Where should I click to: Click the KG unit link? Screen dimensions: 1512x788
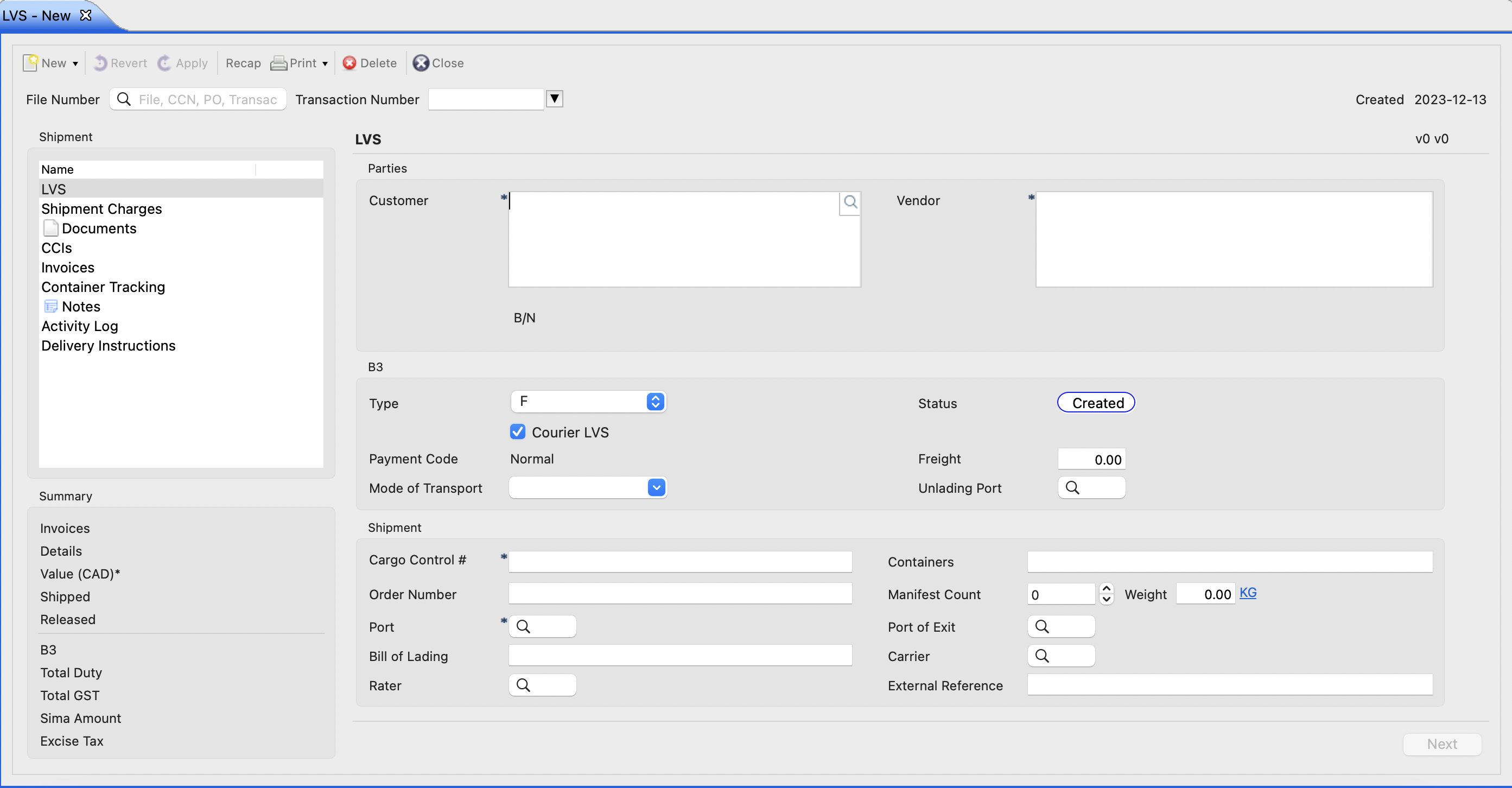pos(1248,593)
